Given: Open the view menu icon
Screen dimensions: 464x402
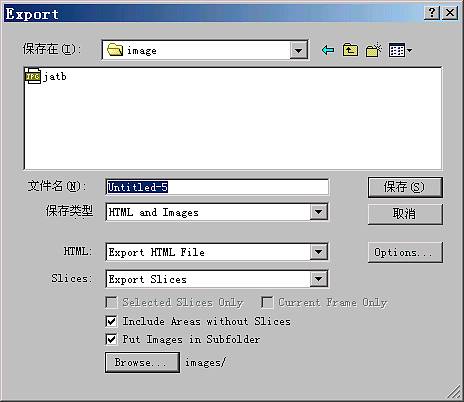Looking at the screenshot, I should 400,50.
